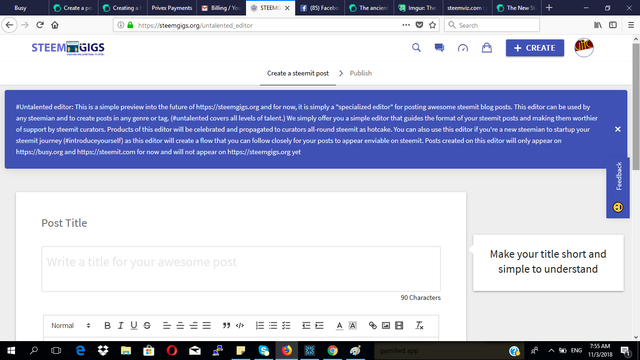Open the page actions ellipsis menu
Viewport: 640px width, 360px height.
[x=406, y=25]
